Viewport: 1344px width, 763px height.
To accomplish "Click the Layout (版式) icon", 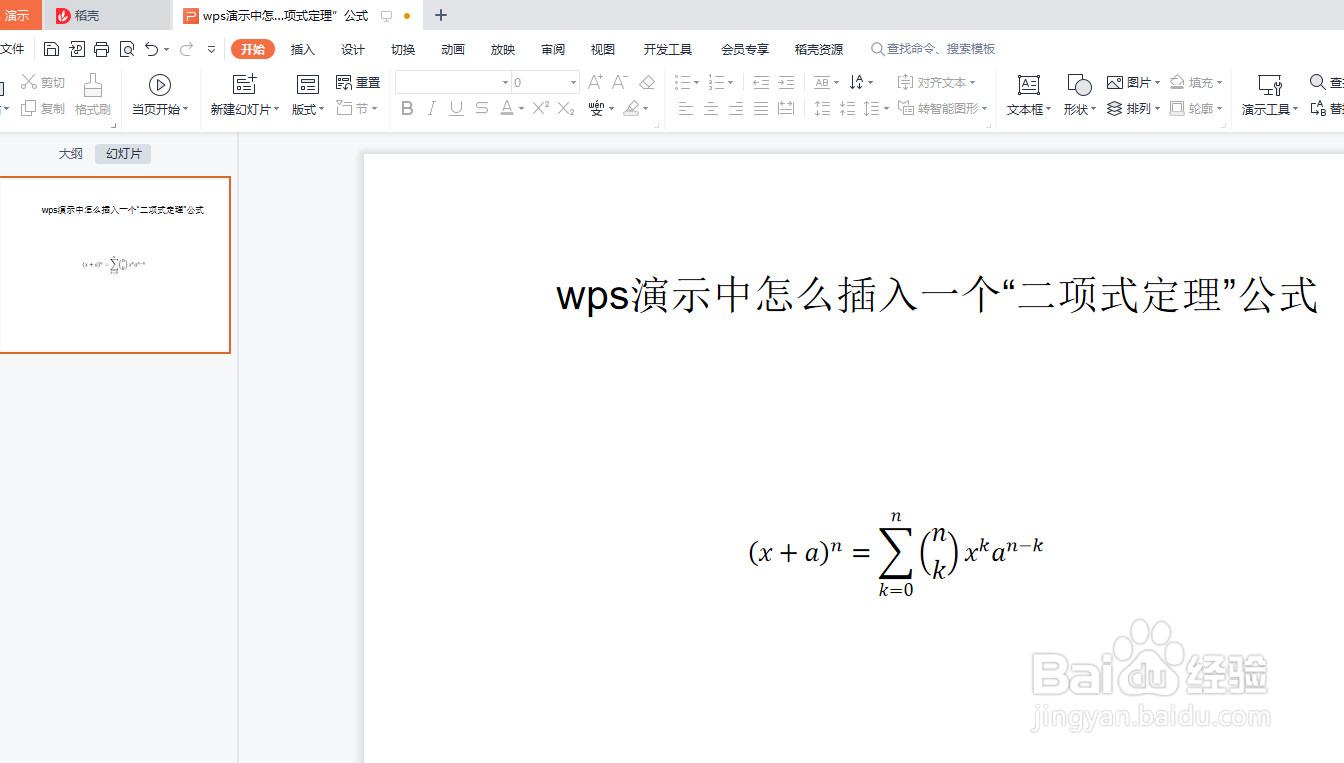I will click(308, 85).
